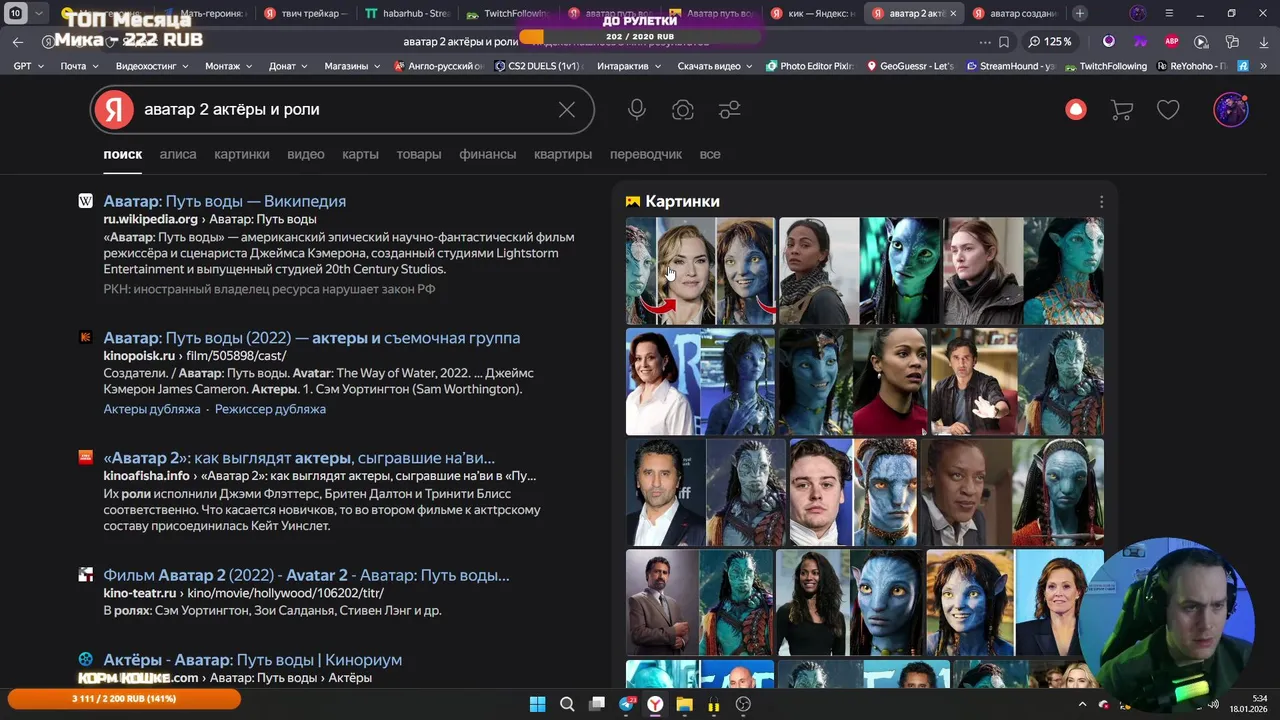Open Telegram from the taskbar
Image resolution: width=1280 pixels, height=720 pixels.
(x=627, y=704)
